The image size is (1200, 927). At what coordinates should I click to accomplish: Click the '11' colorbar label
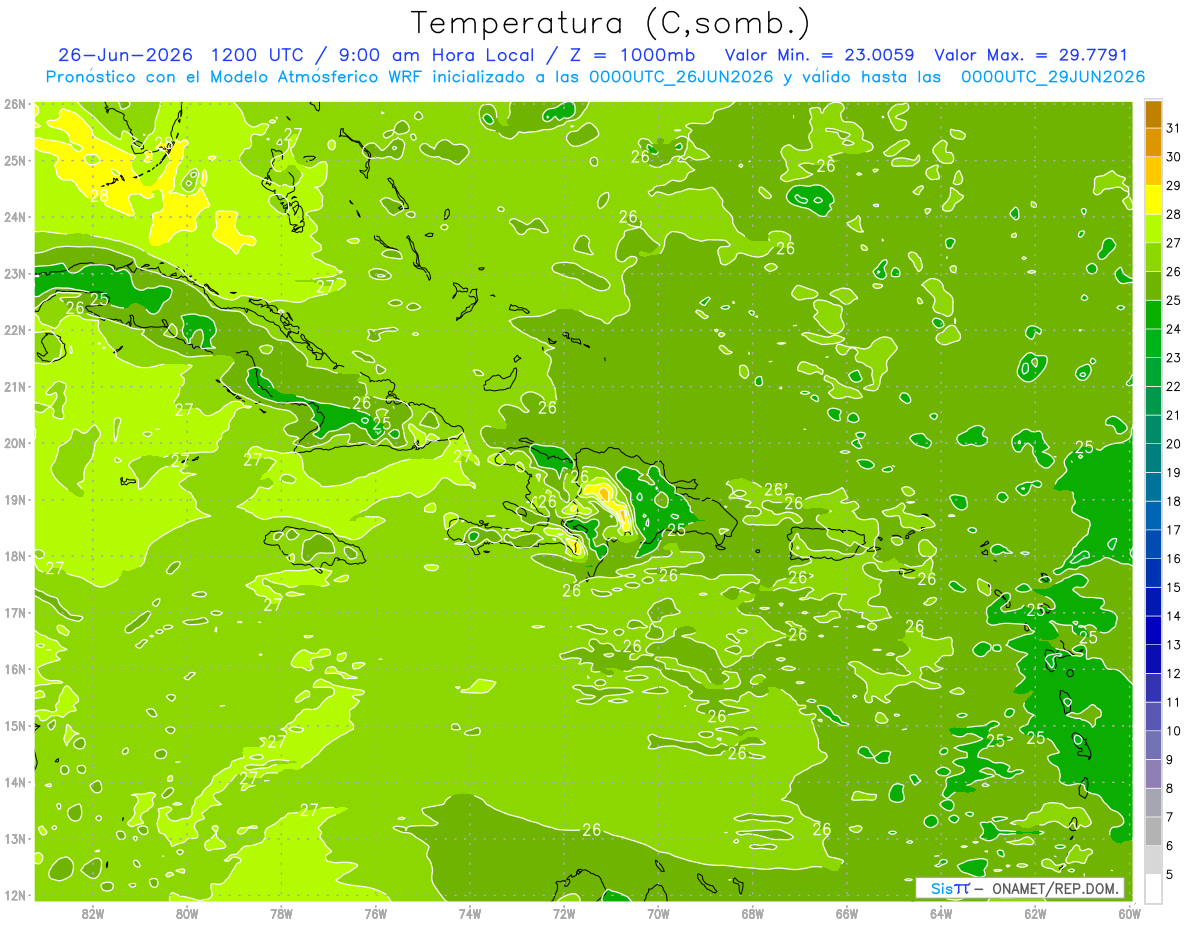pyautogui.click(x=1174, y=702)
